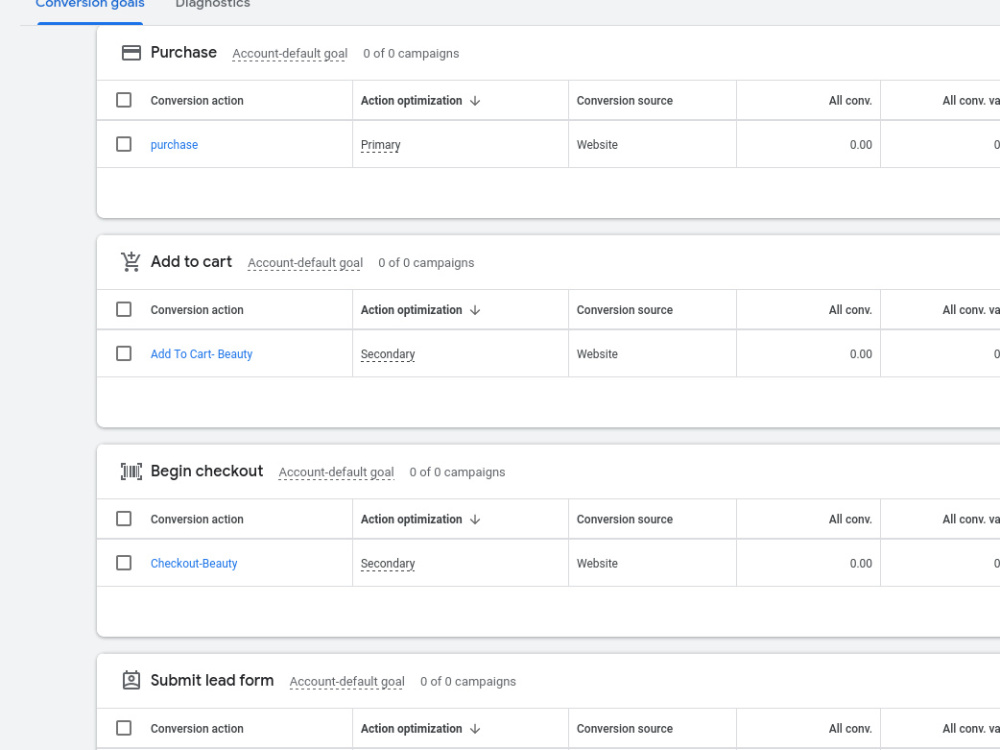Image resolution: width=1000 pixels, height=750 pixels.
Task: Click Website source cell in Add To Cart- Beauty row
Action: 597,354
